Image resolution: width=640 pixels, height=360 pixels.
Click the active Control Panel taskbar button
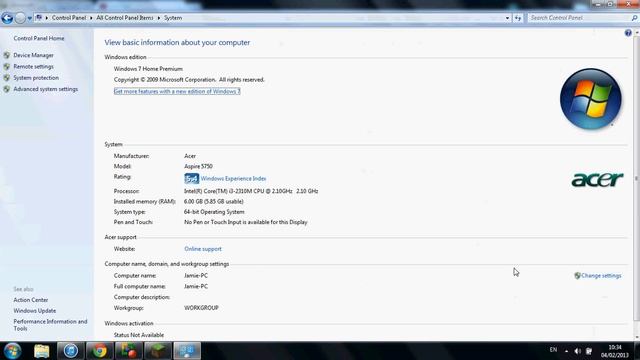187,351
